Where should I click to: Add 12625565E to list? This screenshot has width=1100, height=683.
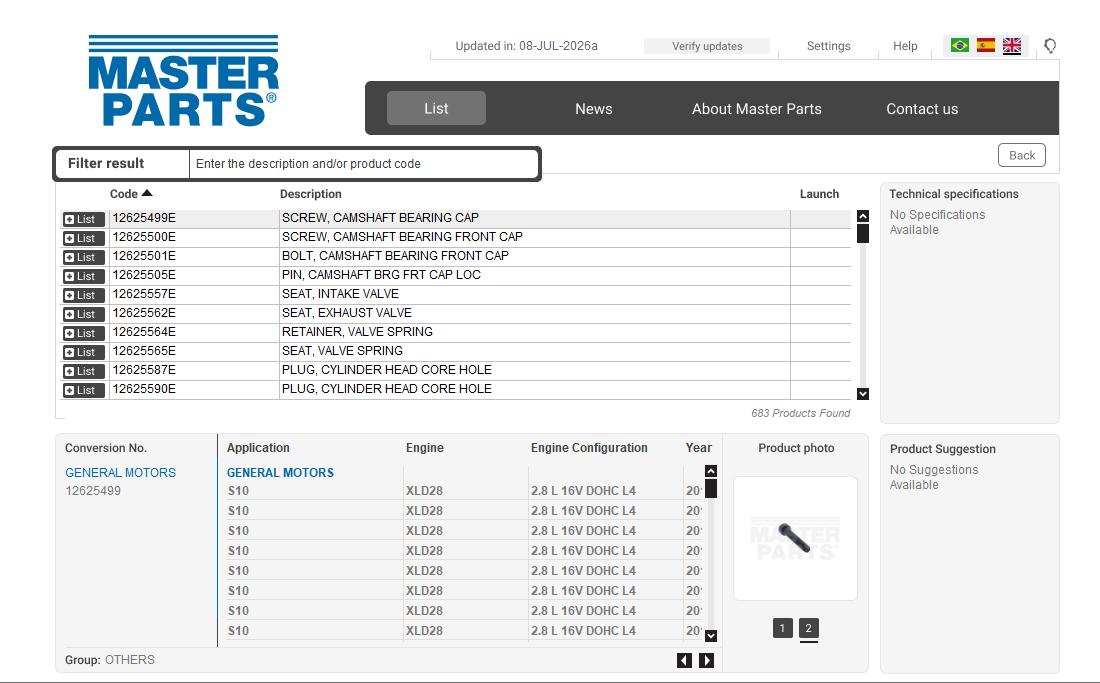coord(83,351)
